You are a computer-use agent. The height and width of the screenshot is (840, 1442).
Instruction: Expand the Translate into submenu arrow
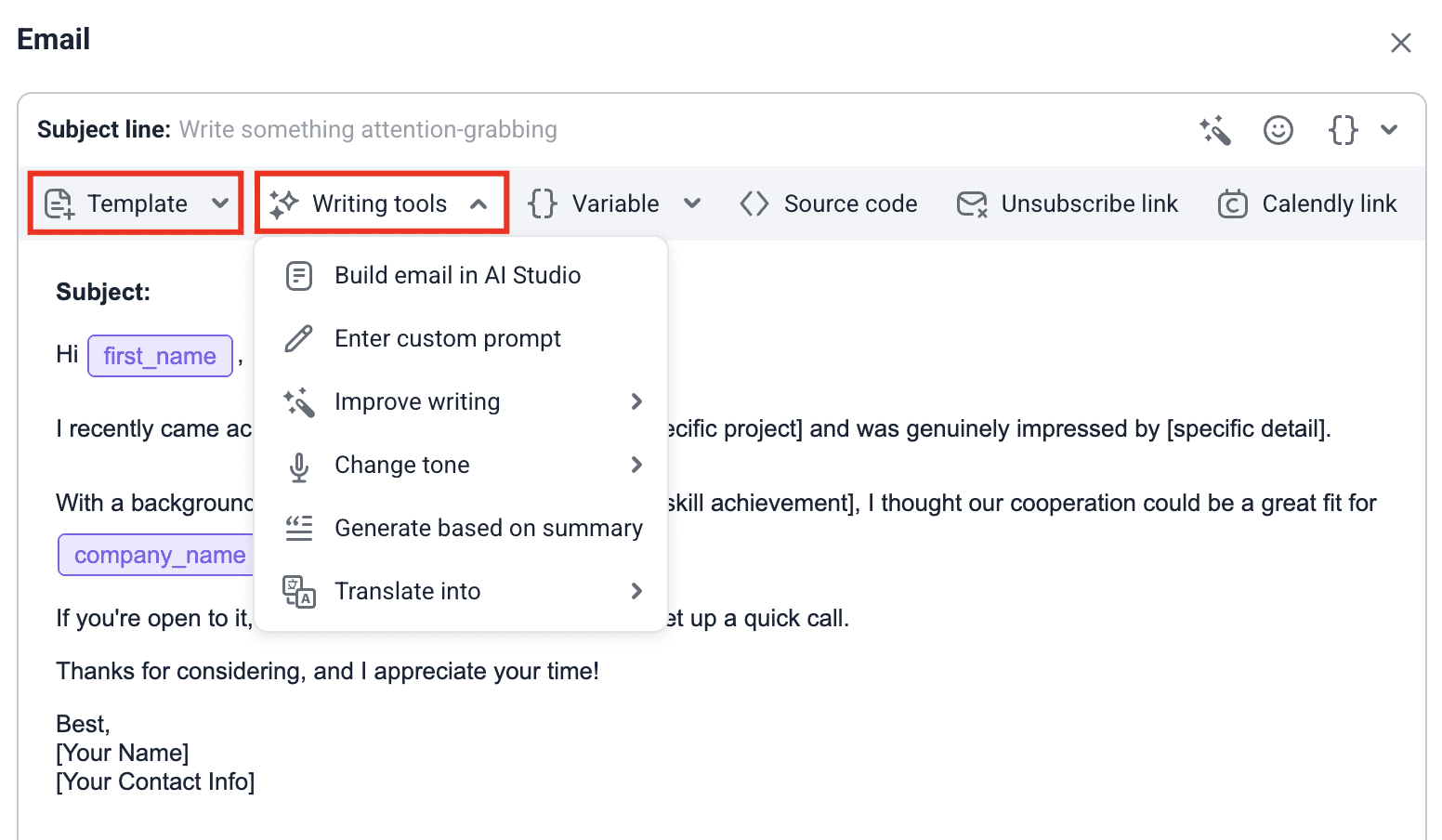[636, 591]
